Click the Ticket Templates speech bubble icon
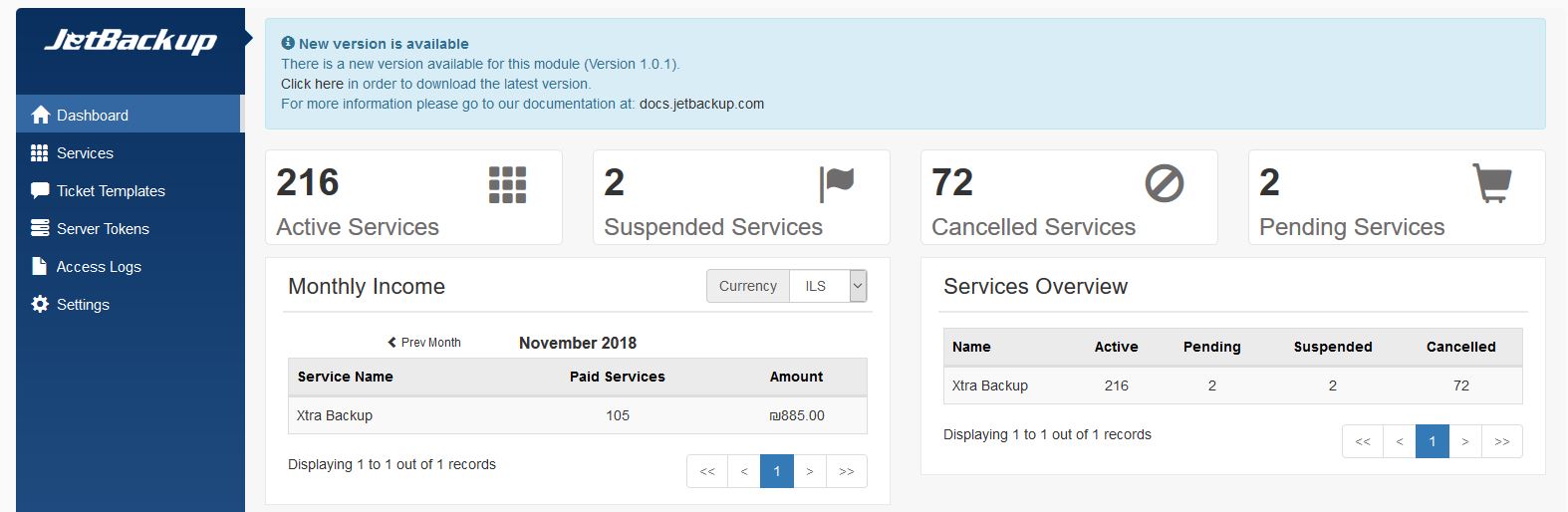1568x512 pixels. [40, 190]
